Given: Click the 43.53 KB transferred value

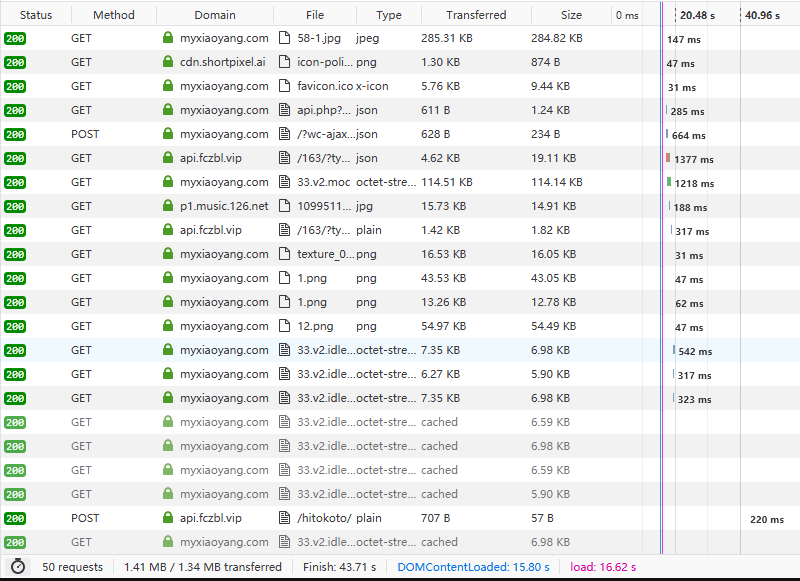Looking at the screenshot, I should coord(443,278).
